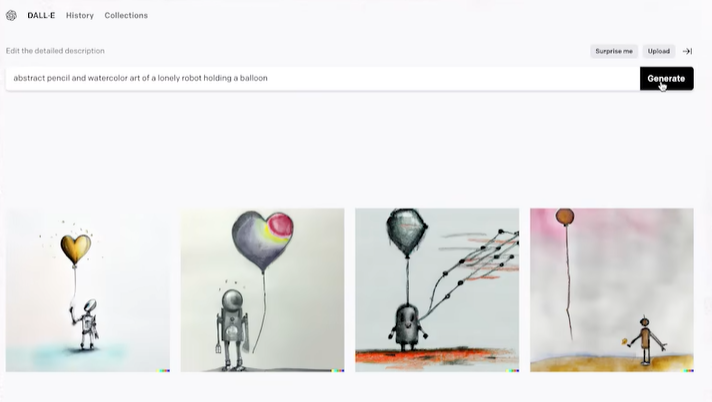Click the collapse arrow icon beside Upload
The image size is (712, 402).
687,51
